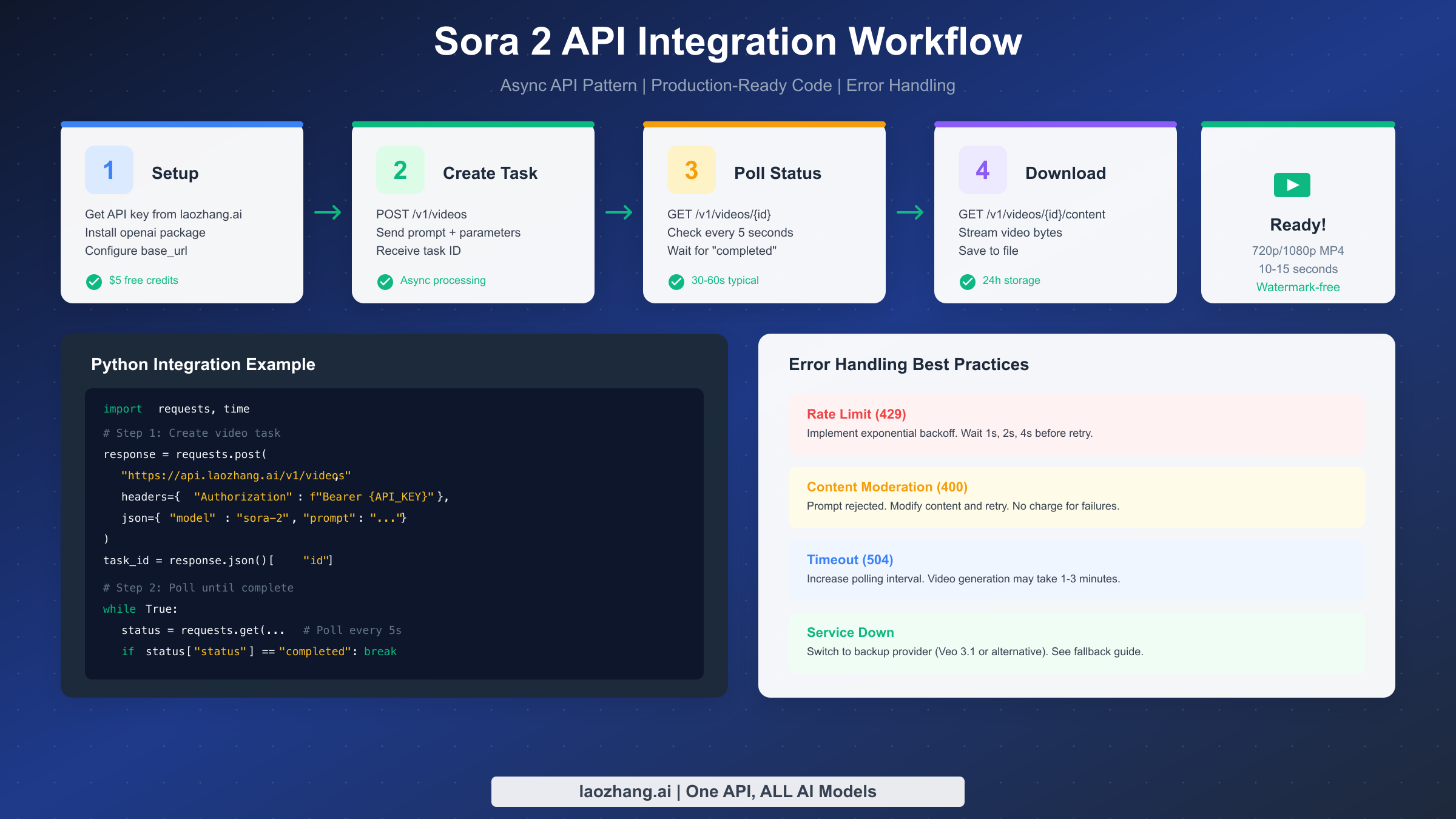Click the green arrow between Setup and Create Task

point(328,213)
